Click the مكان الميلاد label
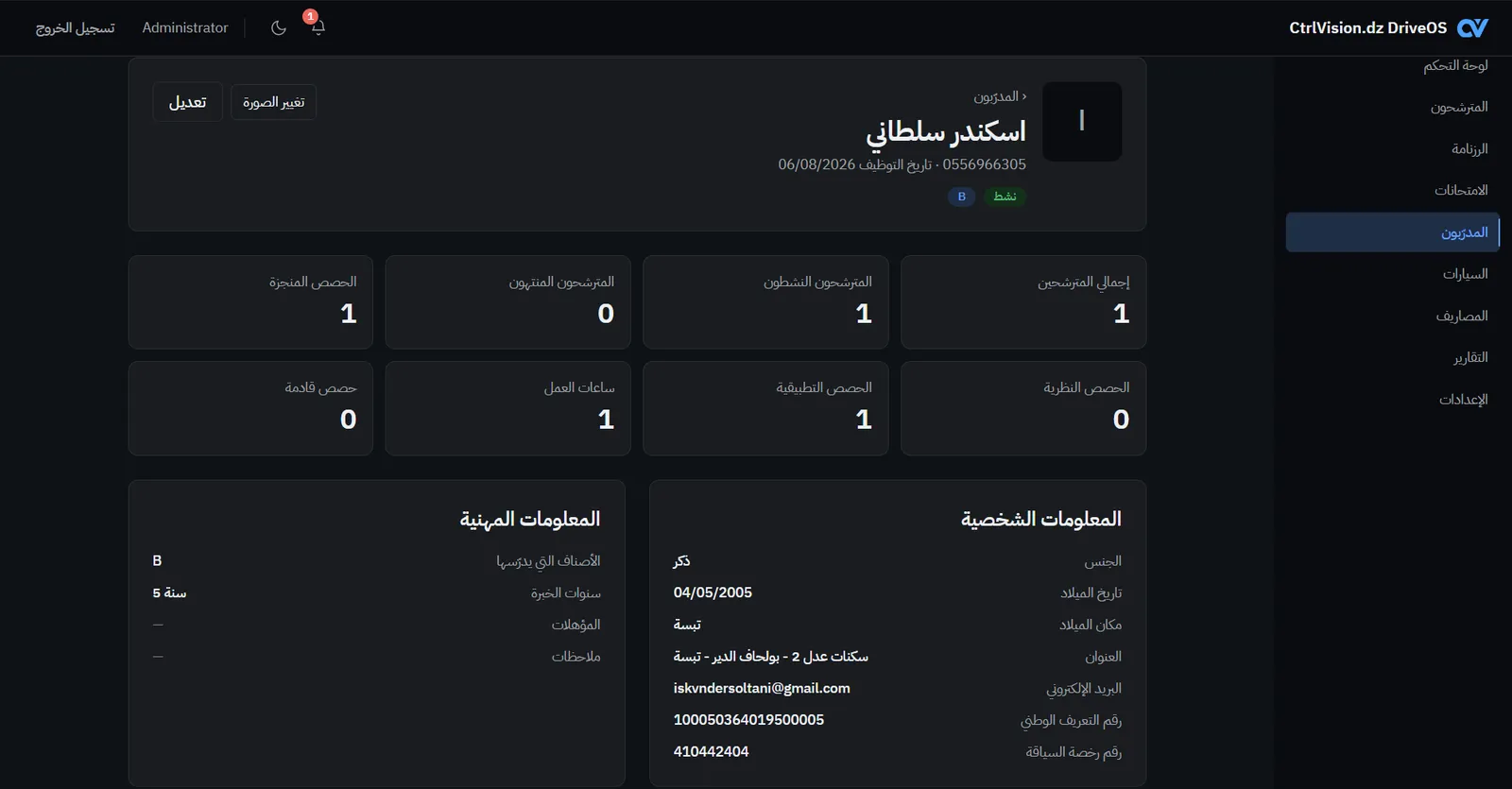The image size is (1512, 789). [1091, 625]
